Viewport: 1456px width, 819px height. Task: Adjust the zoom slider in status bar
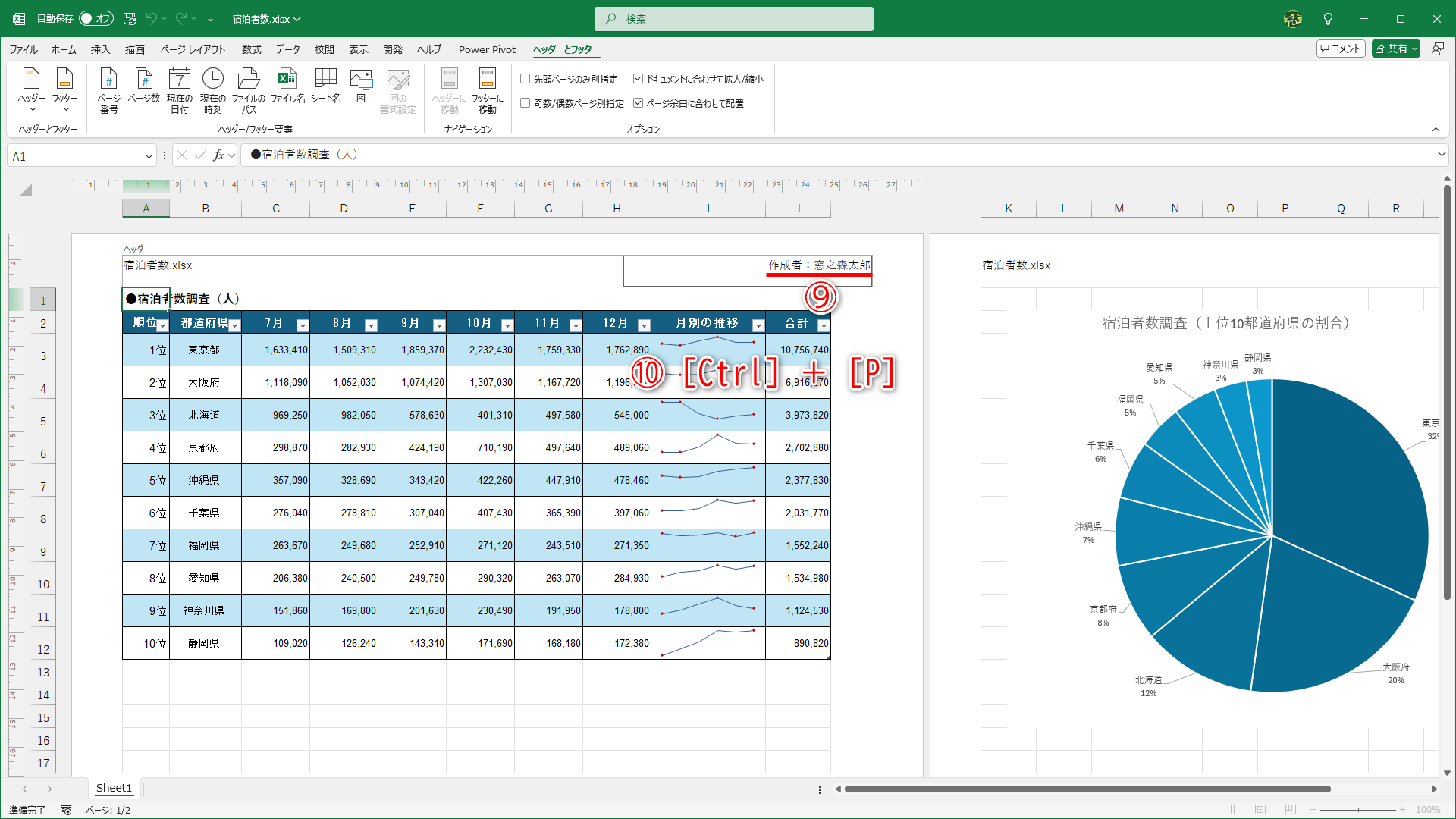pos(1357,810)
